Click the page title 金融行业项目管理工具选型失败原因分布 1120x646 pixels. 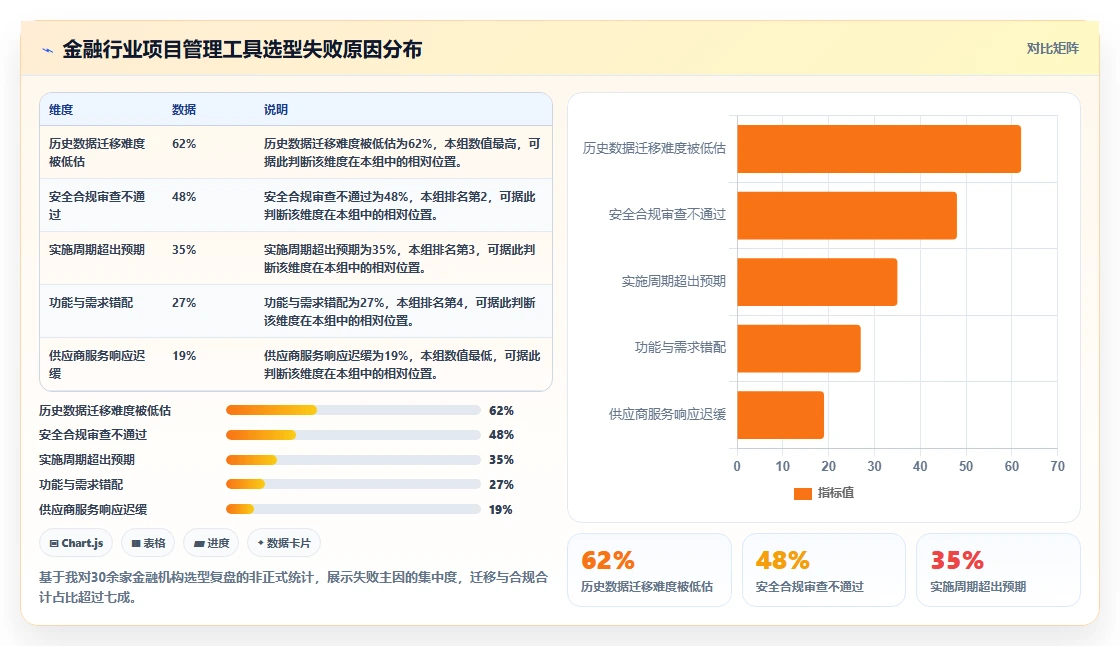click(x=242, y=49)
